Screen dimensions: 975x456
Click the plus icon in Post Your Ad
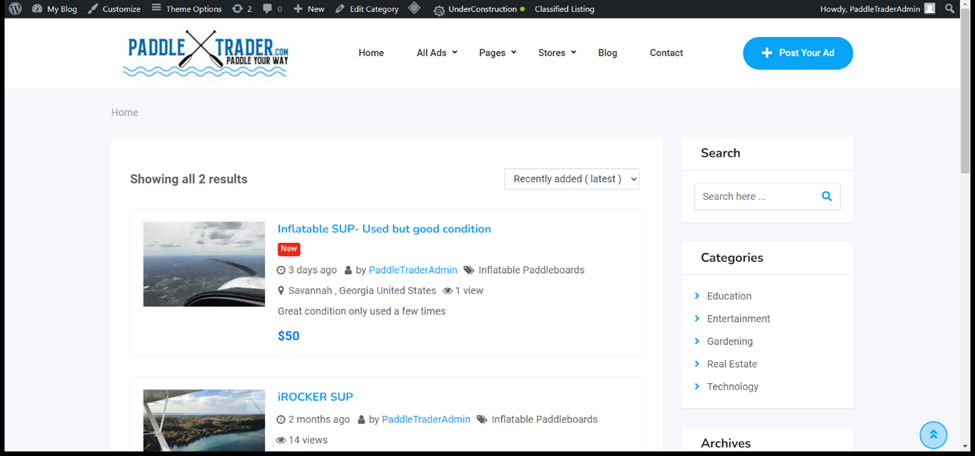(x=767, y=53)
